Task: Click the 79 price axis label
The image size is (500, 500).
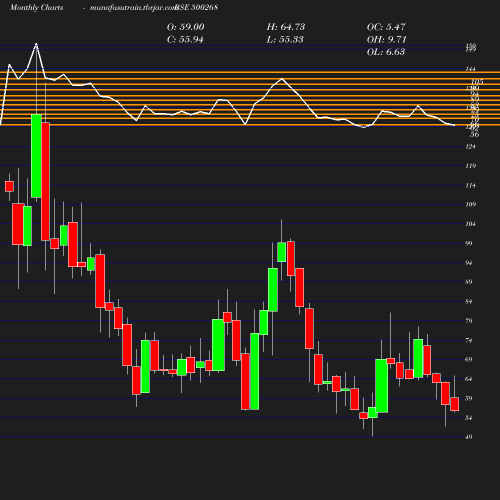Action: [x=469, y=321]
